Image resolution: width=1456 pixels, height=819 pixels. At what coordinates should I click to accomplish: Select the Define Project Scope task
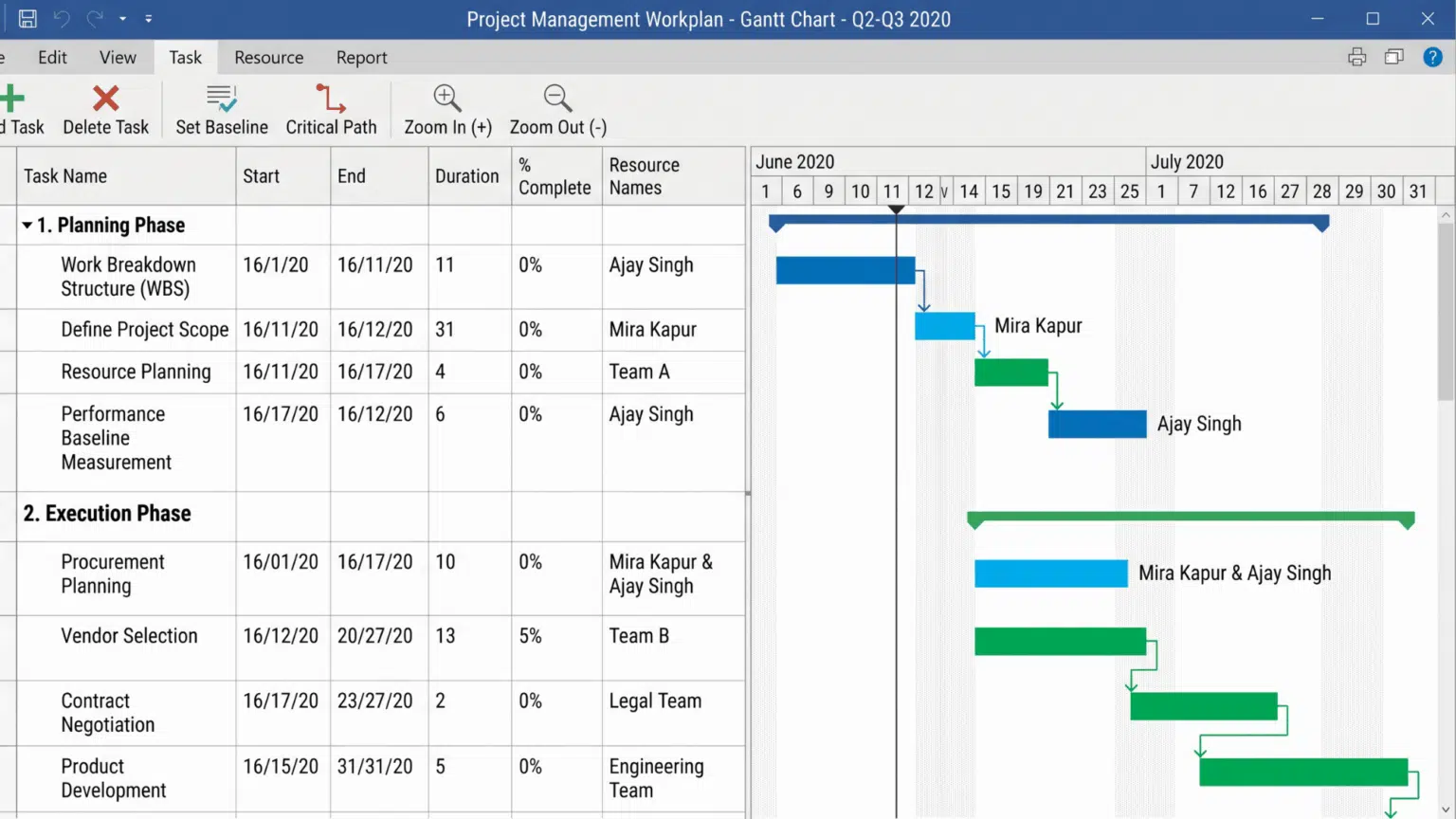click(145, 330)
